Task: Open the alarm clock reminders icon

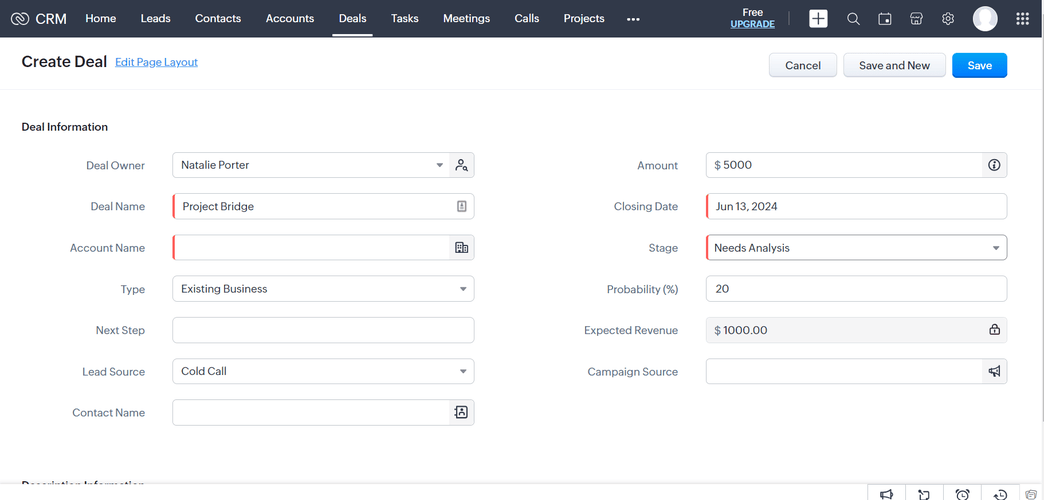Action: (962, 494)
